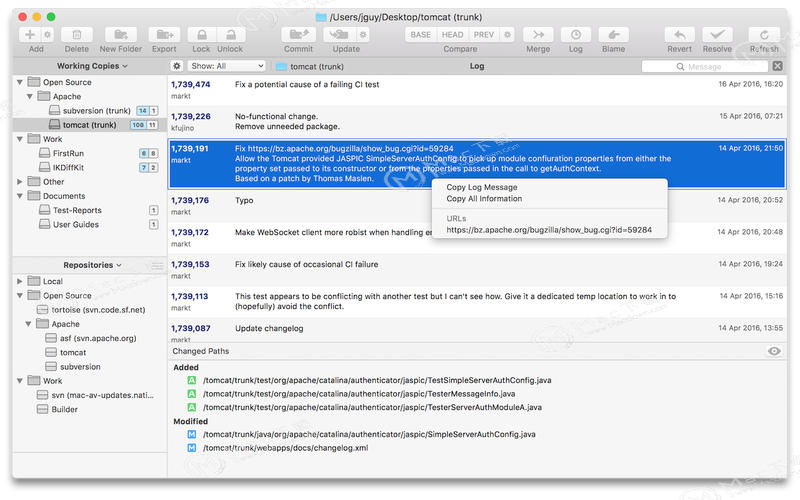Toggle Changed Paths eye visibility icon
This screenshot has width=800, height=500.
tap(774, 351)
